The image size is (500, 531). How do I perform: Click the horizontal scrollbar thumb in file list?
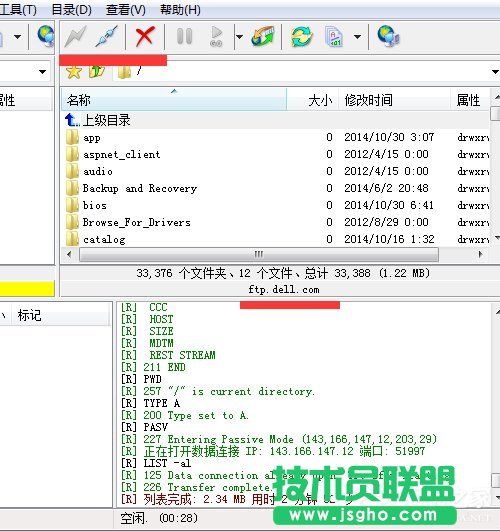(259, 254)
